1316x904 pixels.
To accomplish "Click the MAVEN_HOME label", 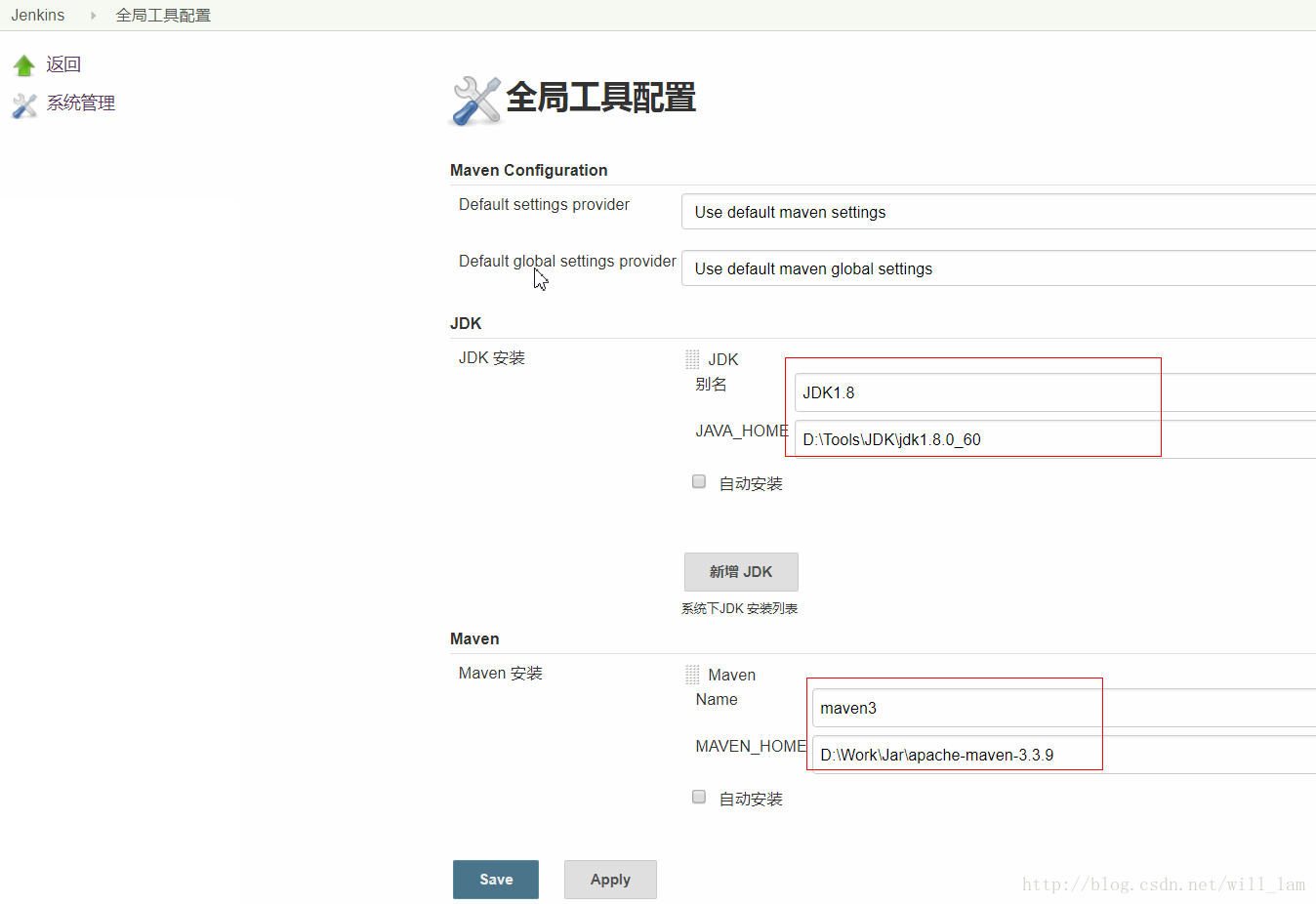I will 751,746.
